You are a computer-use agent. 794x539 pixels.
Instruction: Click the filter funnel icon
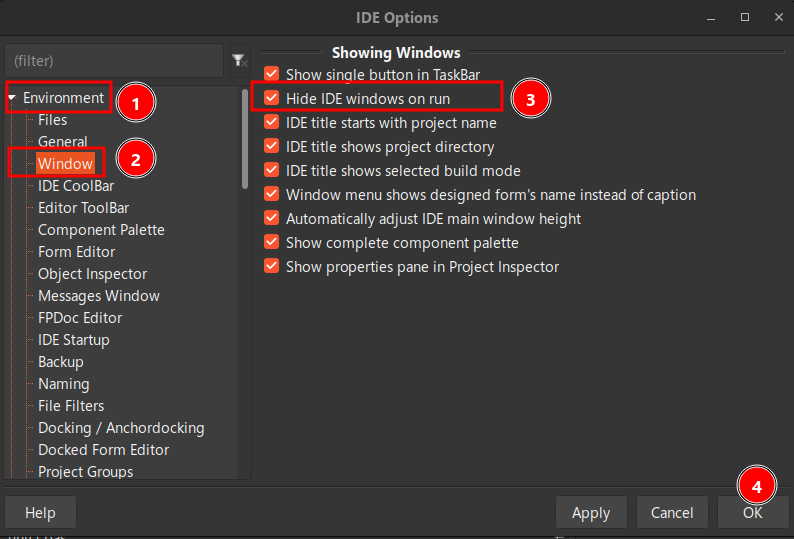click(238, 61)
